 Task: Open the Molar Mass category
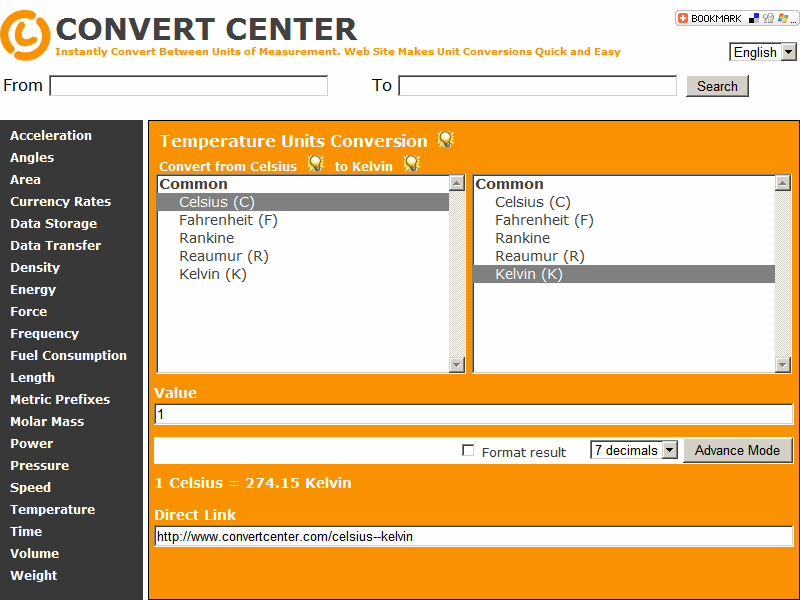pyautogui.click(x=47, y=421)
